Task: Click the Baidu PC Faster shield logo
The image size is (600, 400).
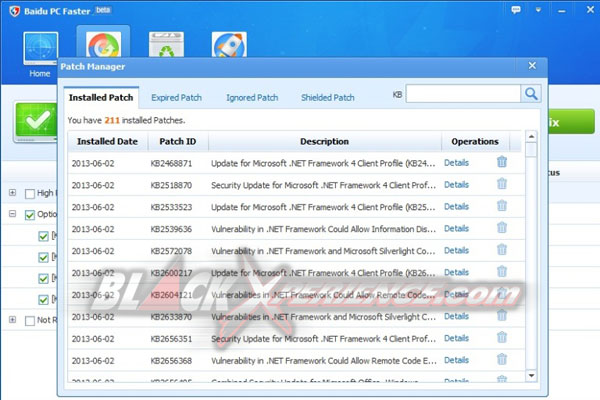Action: (14, 11)
